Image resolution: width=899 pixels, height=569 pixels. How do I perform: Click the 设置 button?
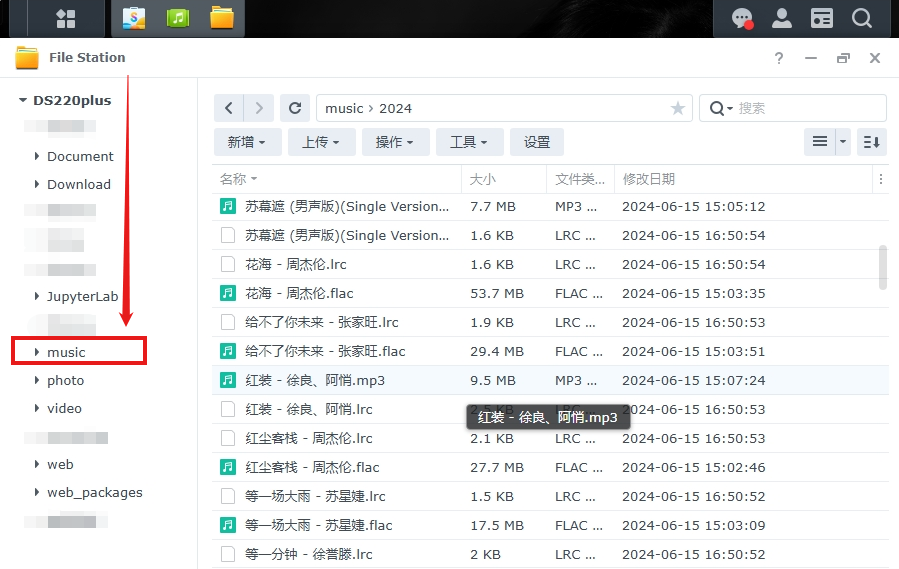click(x=537, y=142)
